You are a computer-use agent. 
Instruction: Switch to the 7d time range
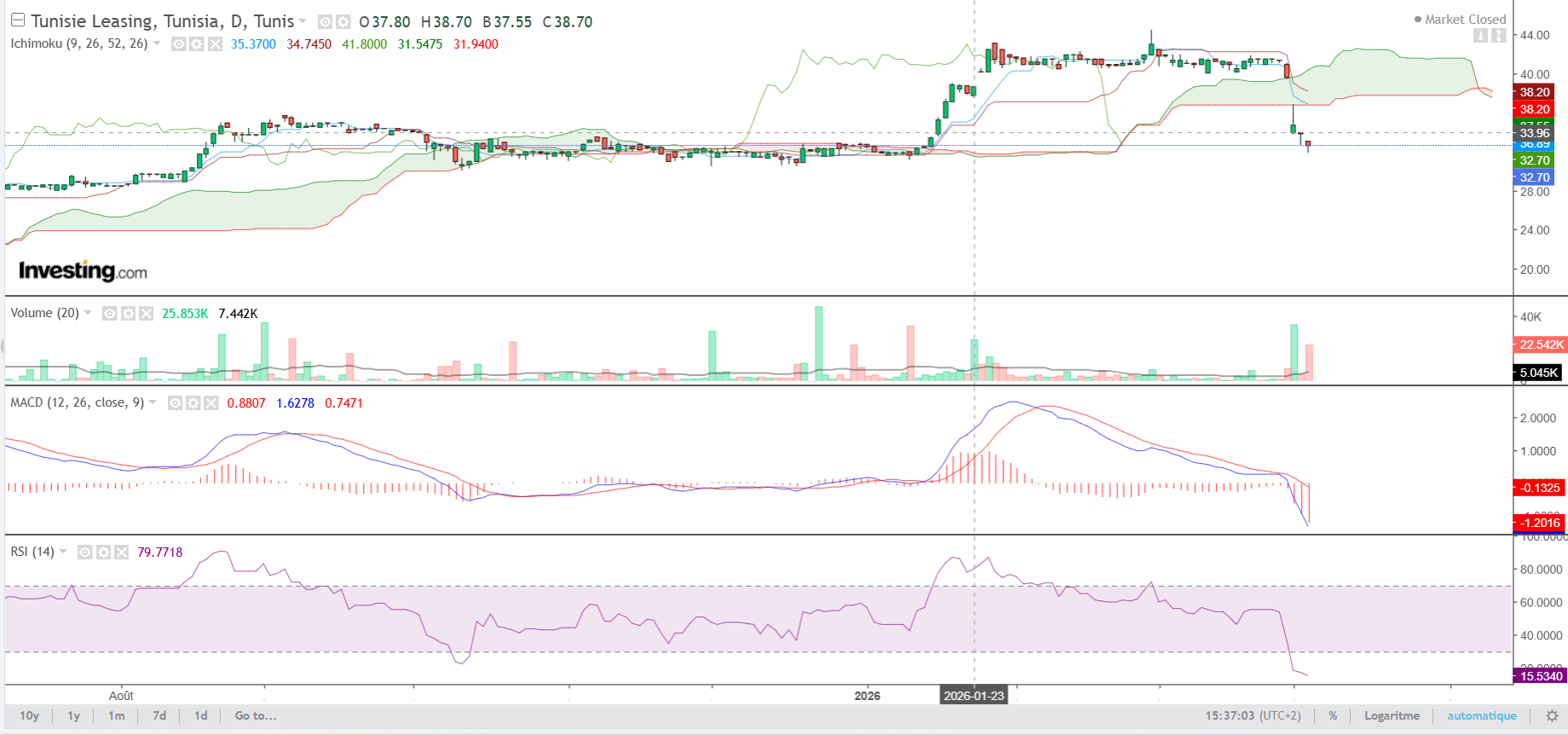[x=159, y=716]
